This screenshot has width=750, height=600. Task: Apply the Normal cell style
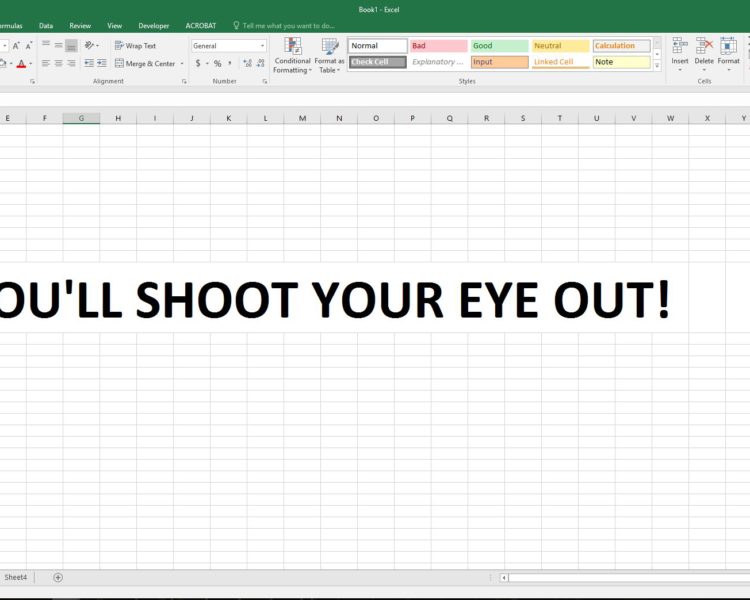[x=377, y=46]
